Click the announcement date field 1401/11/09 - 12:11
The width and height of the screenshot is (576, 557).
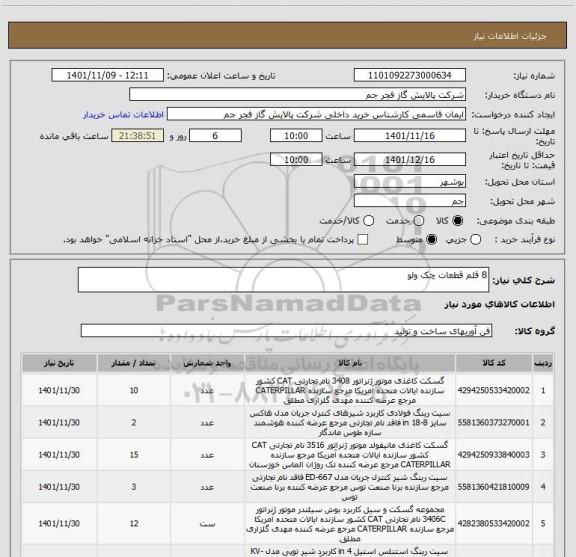107,75
